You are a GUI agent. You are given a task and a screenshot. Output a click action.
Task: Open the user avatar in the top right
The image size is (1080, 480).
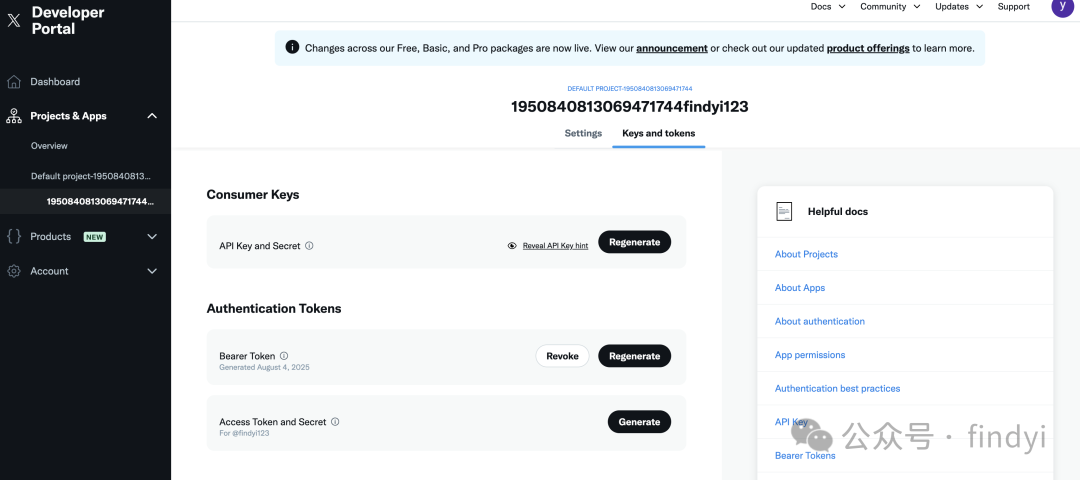(1063, 6)
